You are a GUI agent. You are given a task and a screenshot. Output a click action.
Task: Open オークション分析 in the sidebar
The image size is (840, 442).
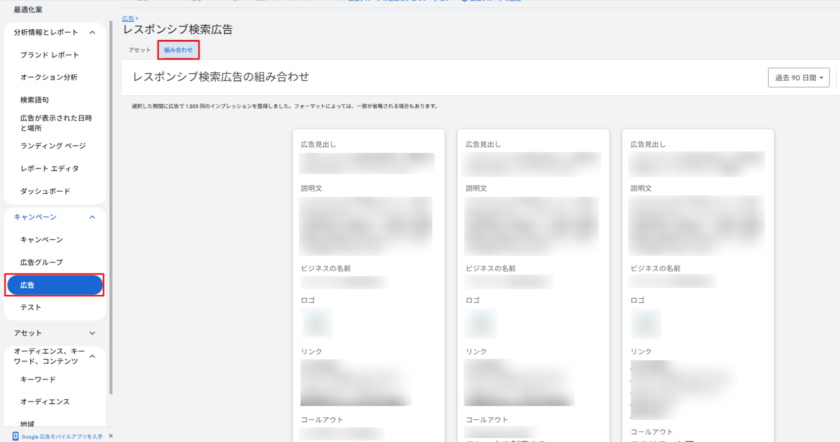(x=48, y=77)
